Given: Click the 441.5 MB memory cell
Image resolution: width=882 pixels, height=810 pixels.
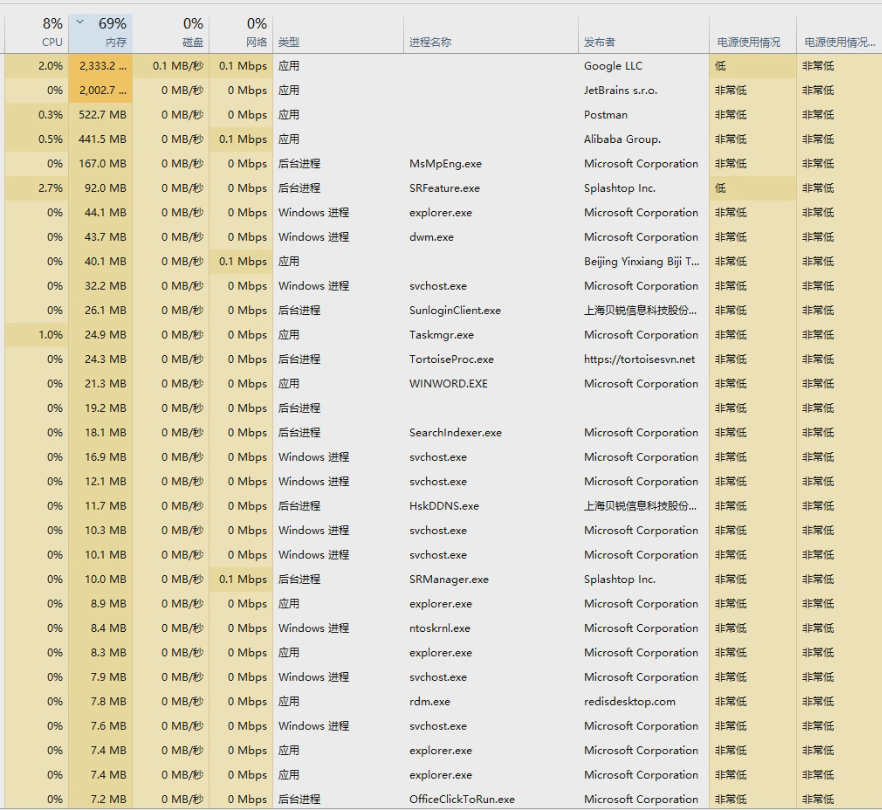Looking at the screenshot, I should point(103,139).
